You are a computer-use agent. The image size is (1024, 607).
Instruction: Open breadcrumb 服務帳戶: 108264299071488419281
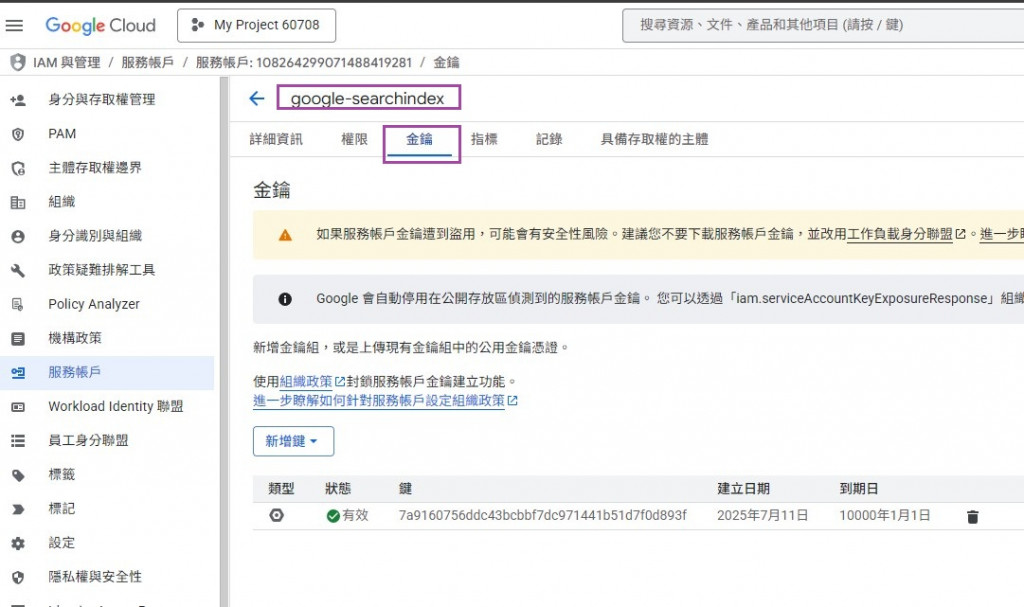304,62
